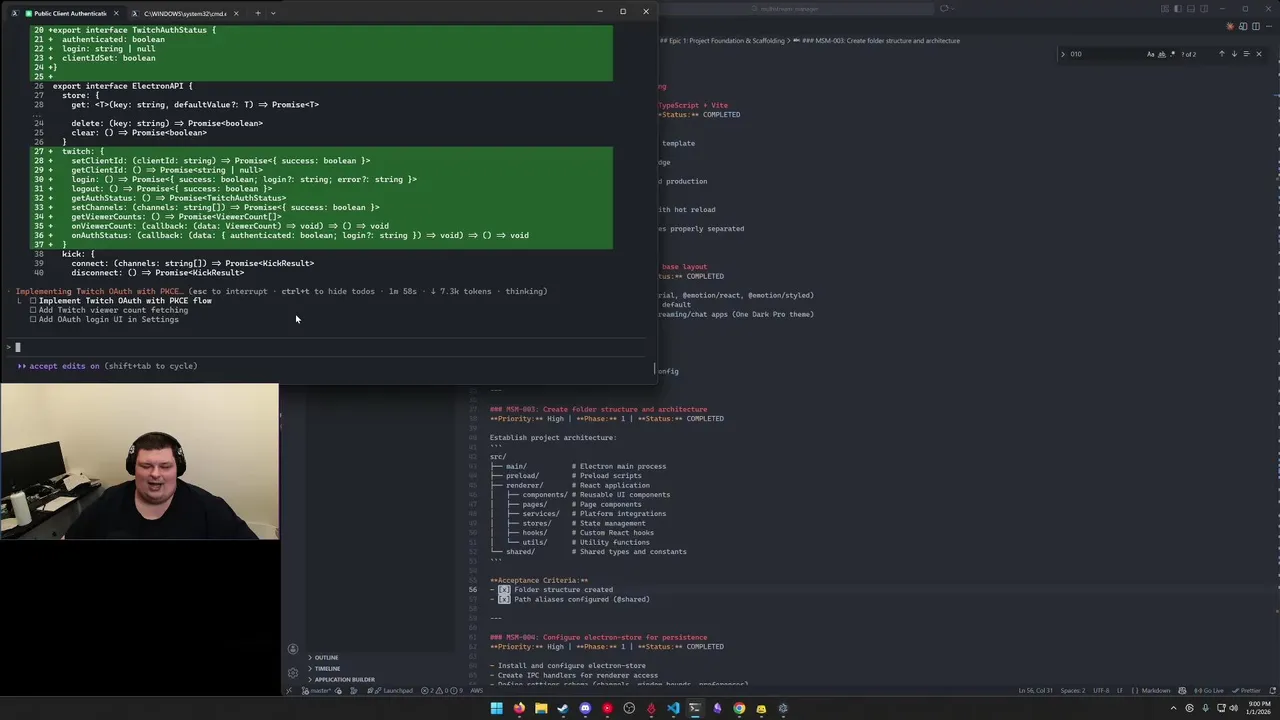Toggle Match Whole Word in find widget
Screen dimensions: 1280x720
coord(1162,54)
